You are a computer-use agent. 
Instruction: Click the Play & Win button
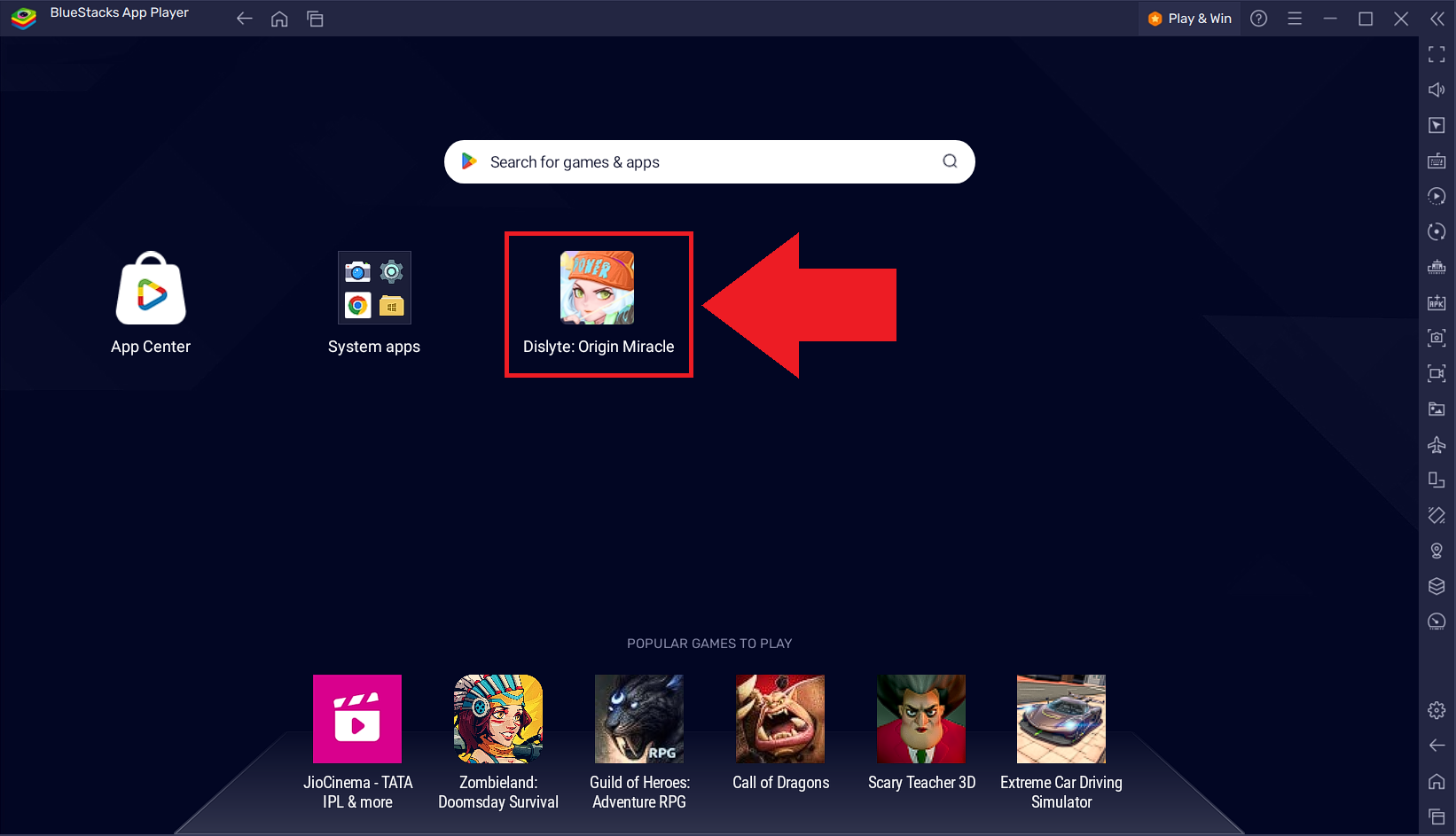1189,19
